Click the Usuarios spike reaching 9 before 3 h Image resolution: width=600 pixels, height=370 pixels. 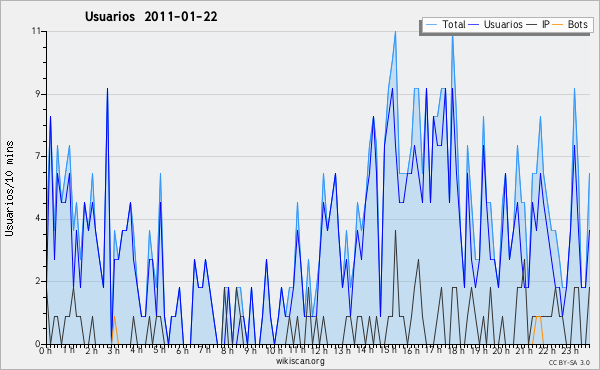pos(108,89)
